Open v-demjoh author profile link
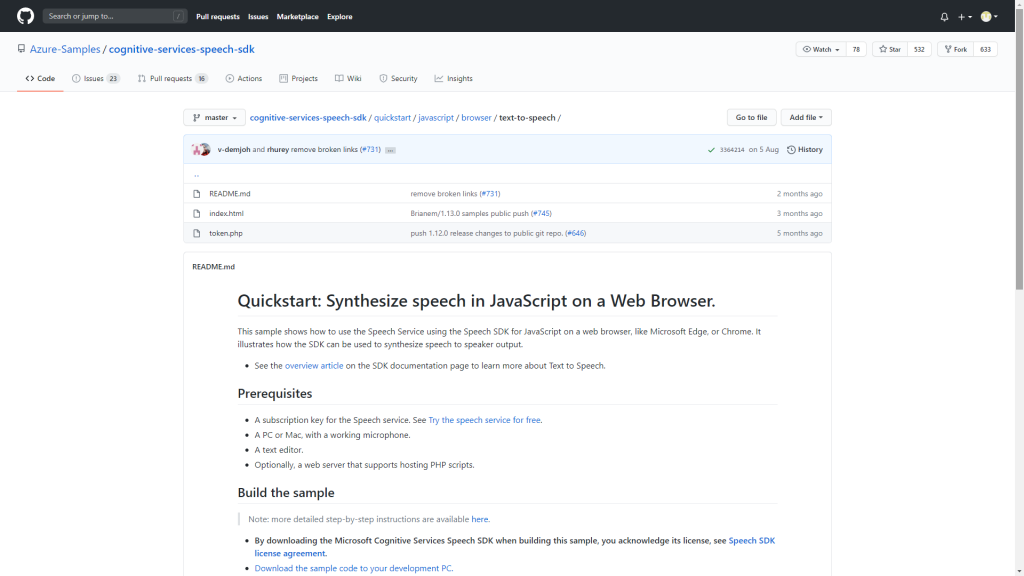 click(234, 150)
